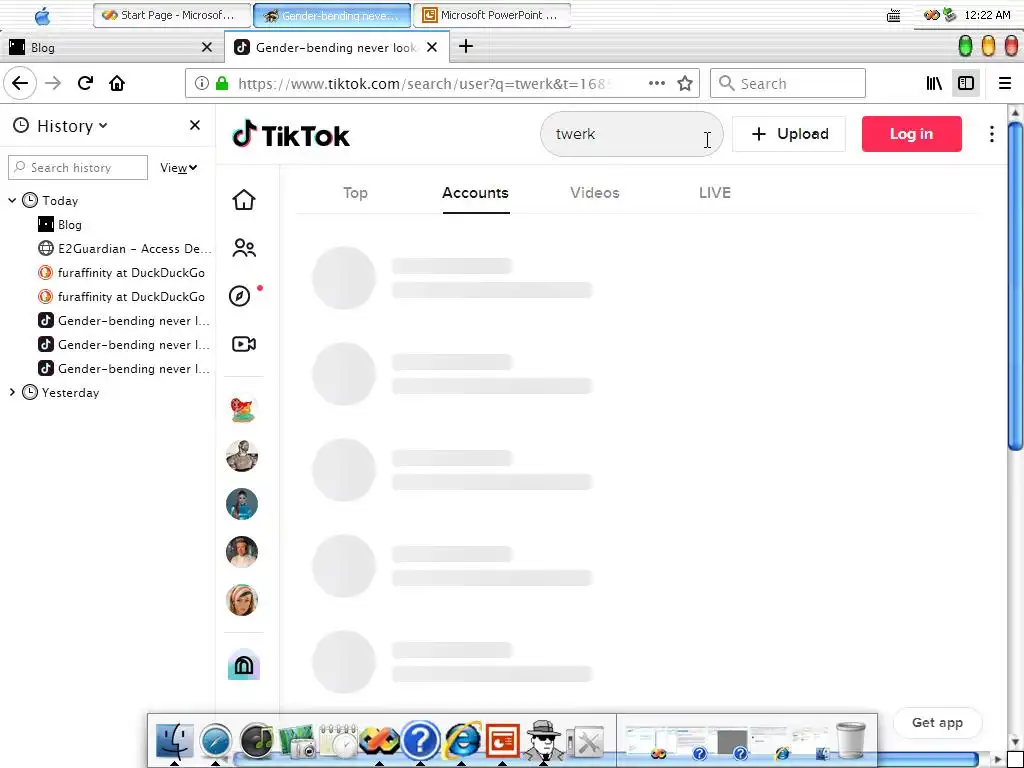Go back with the browser back arrow
1024x768 pixels.
coord(20,84)
